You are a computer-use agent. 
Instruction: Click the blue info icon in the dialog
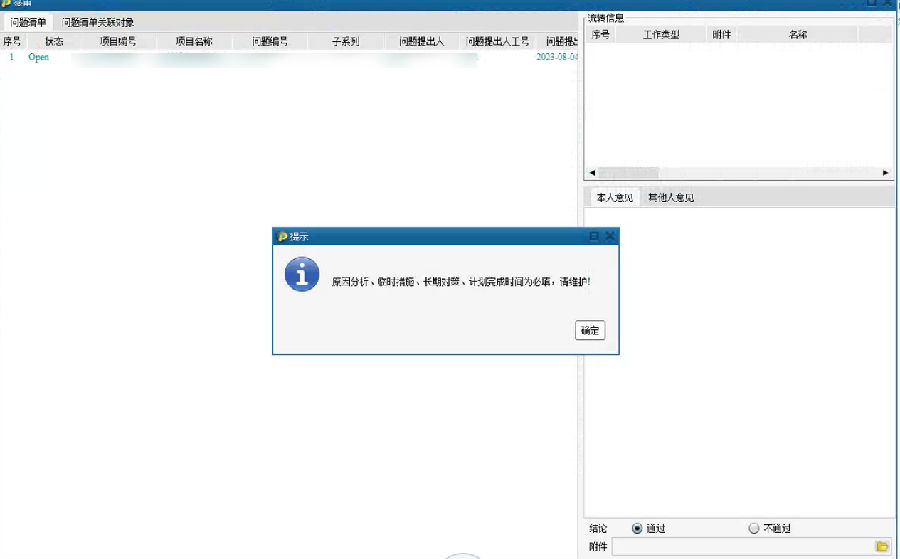[x=302, y=274]
